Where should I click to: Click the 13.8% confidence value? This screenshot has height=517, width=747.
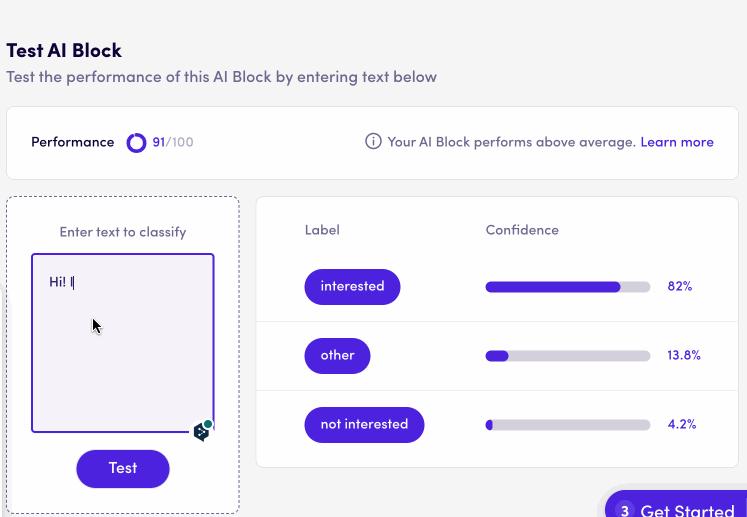pyautogui.click(x=684, y=356)
